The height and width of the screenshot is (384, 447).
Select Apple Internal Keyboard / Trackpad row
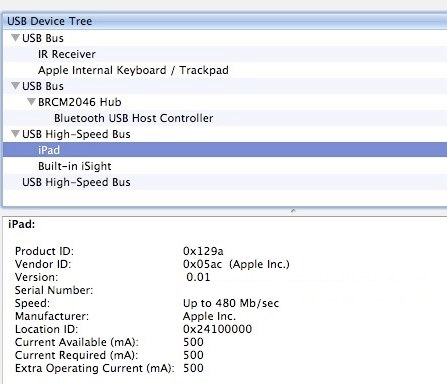[x=225, y=70]
